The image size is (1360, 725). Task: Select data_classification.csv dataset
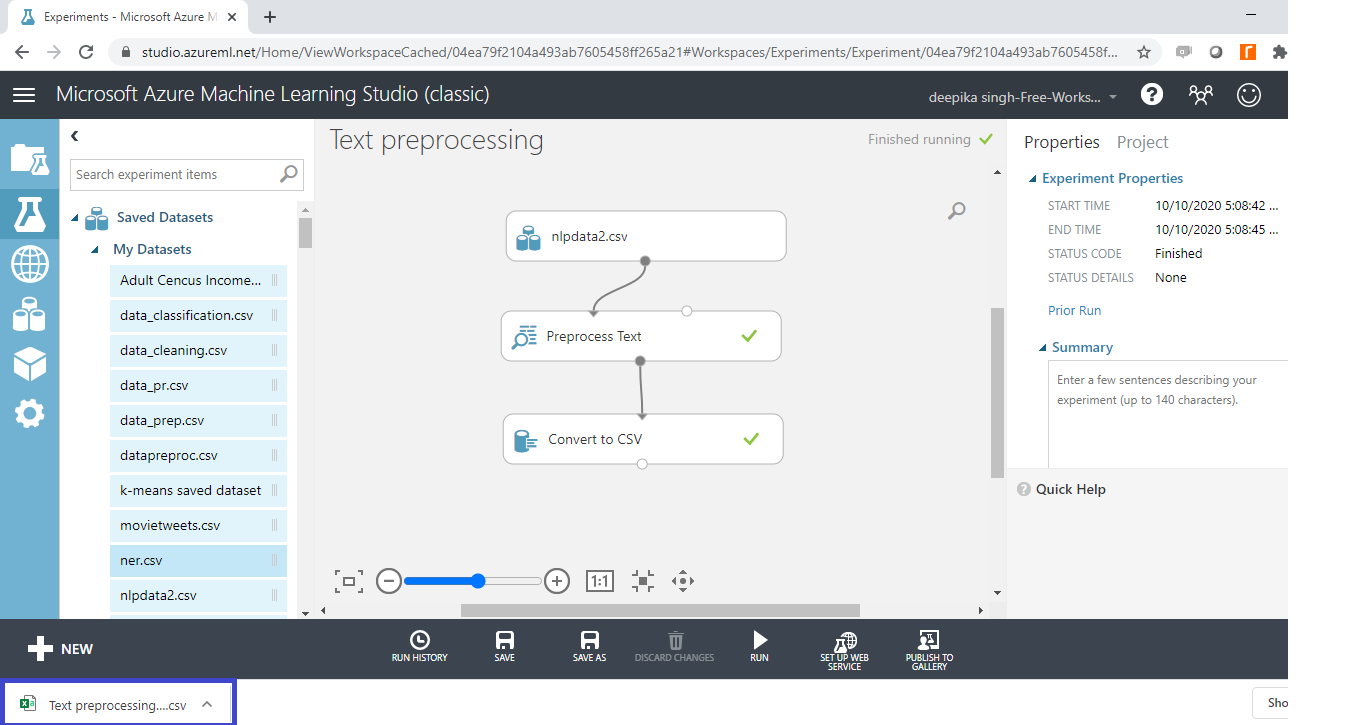[198, 316]
